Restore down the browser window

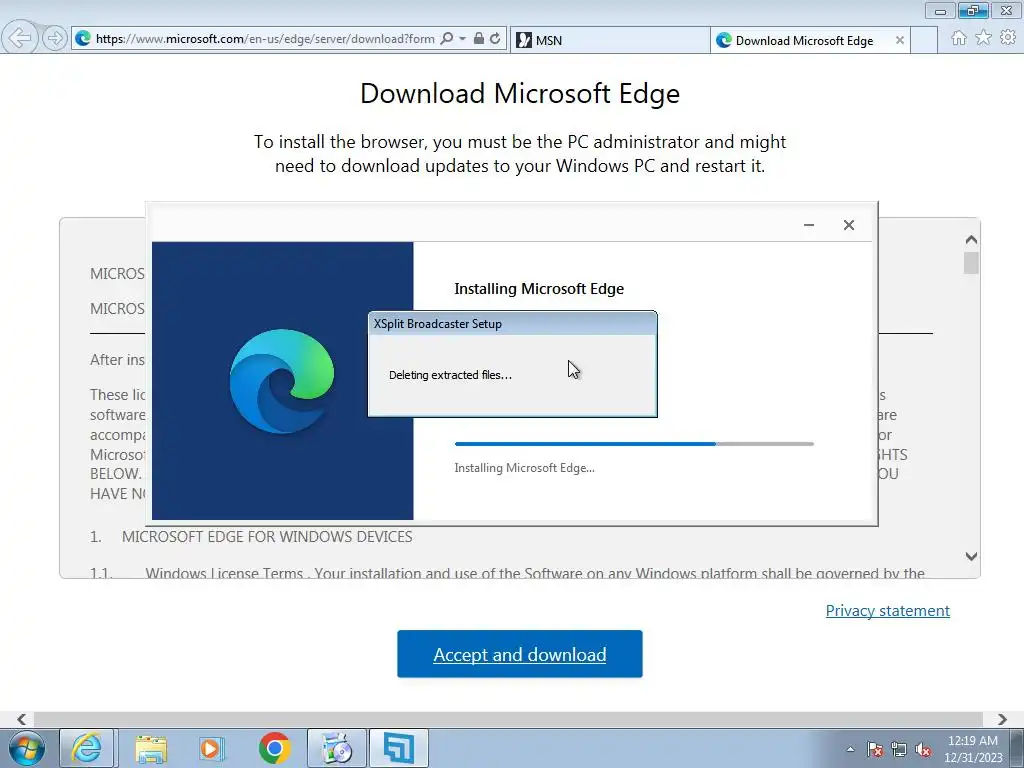pyautogui.click(x=972, y=10)
